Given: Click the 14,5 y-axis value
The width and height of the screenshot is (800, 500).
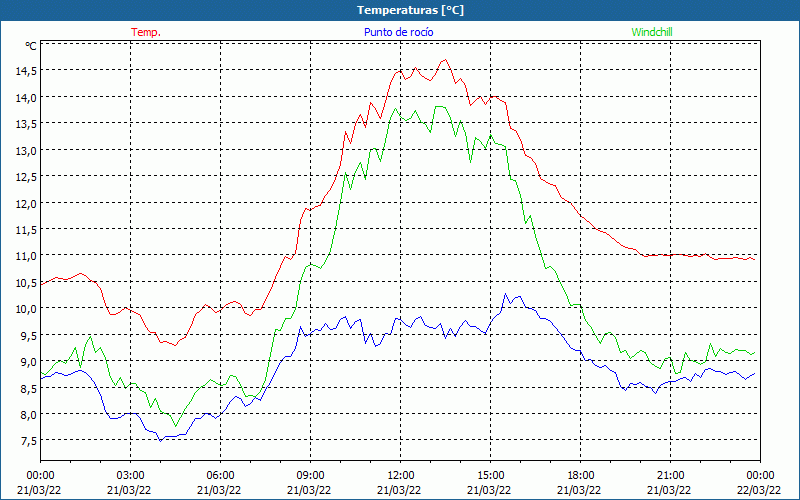Looking at the screenshot, I should [26, 71].
